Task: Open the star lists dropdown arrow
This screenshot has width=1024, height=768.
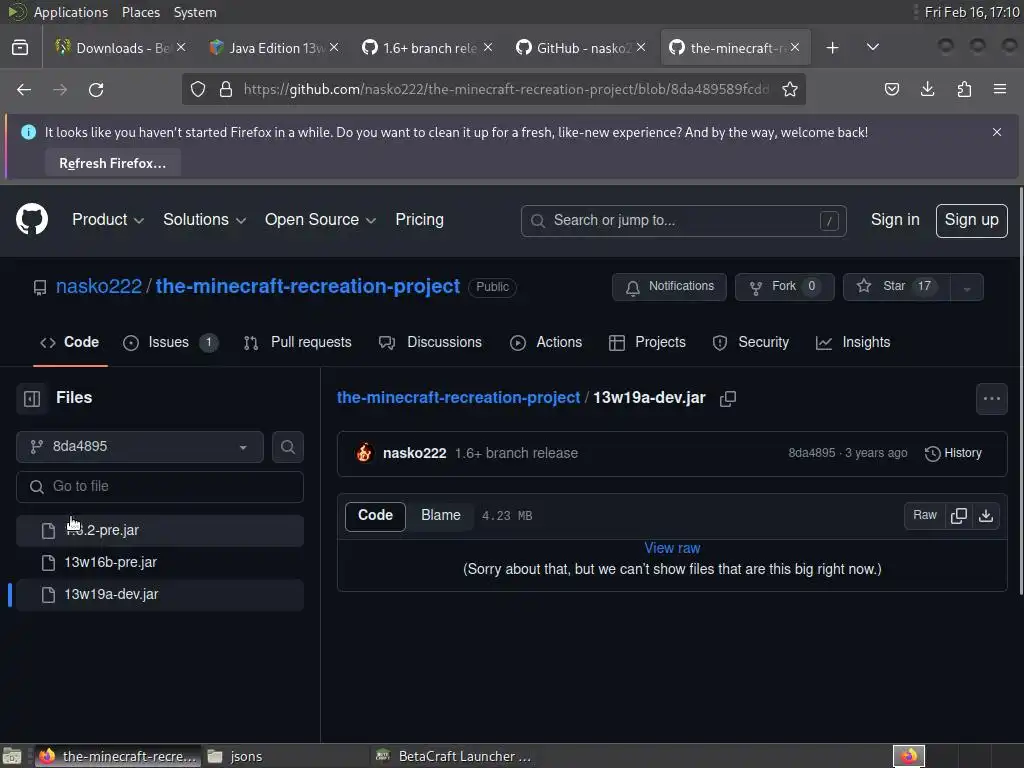Action: pos(967,287)
